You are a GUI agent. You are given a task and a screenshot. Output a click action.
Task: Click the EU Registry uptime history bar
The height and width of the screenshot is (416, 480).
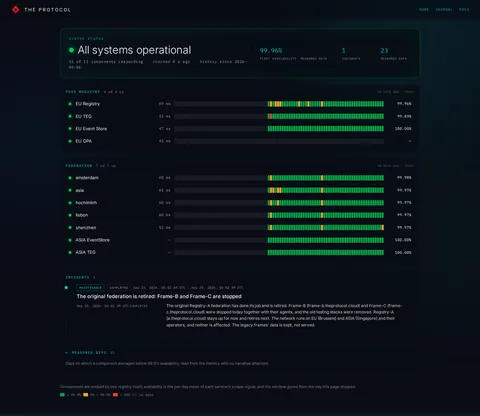point(279,104)
